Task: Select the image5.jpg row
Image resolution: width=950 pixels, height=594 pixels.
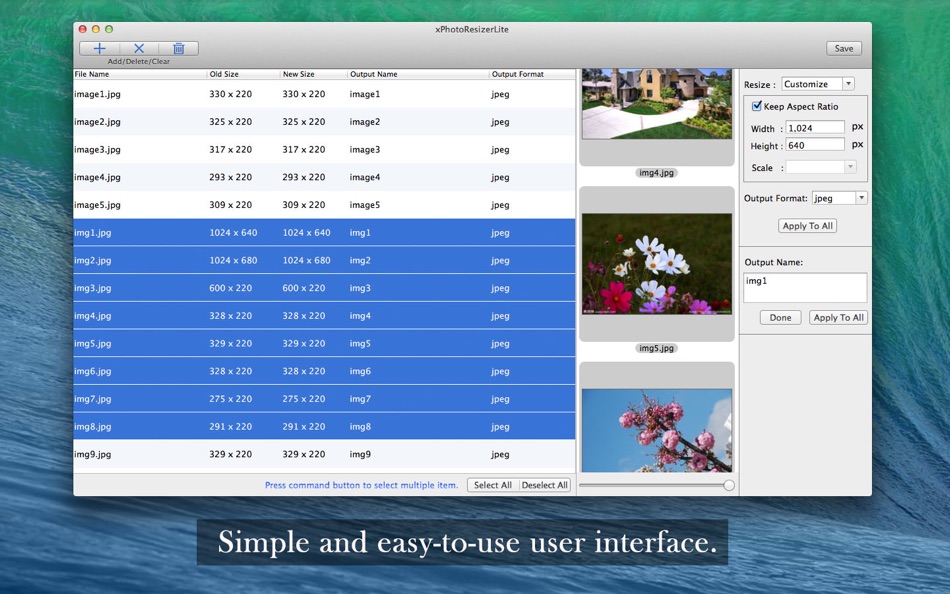Action: 324,205
